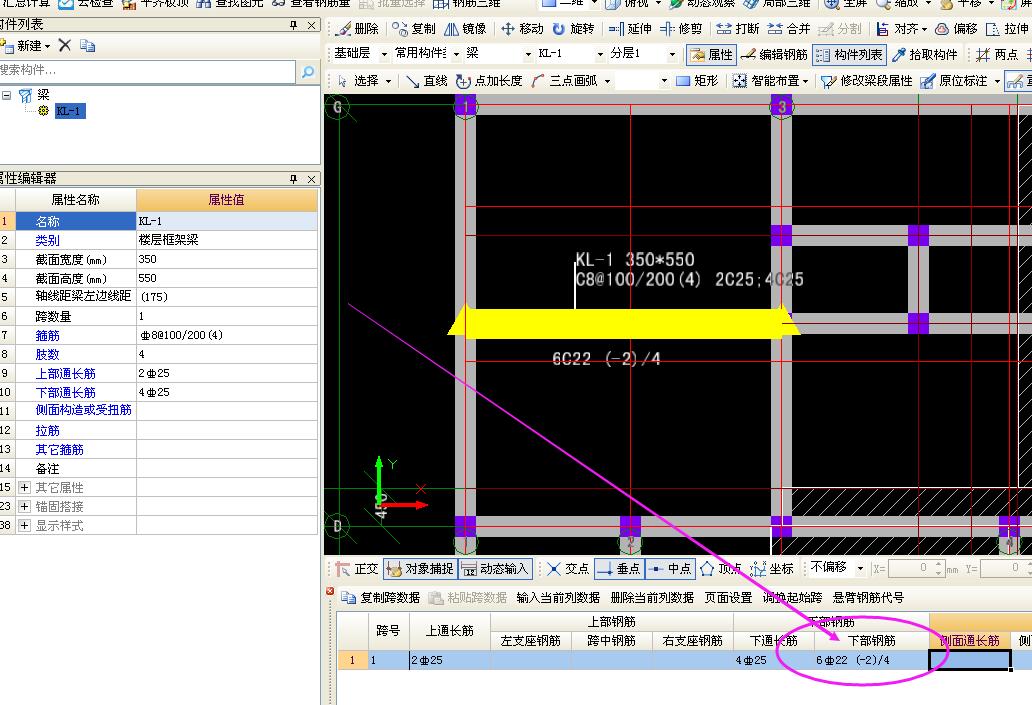Screen dimensions: 1032x705
Task: Click the 拾取构件 pick component tool
Action: click(925, 55)
